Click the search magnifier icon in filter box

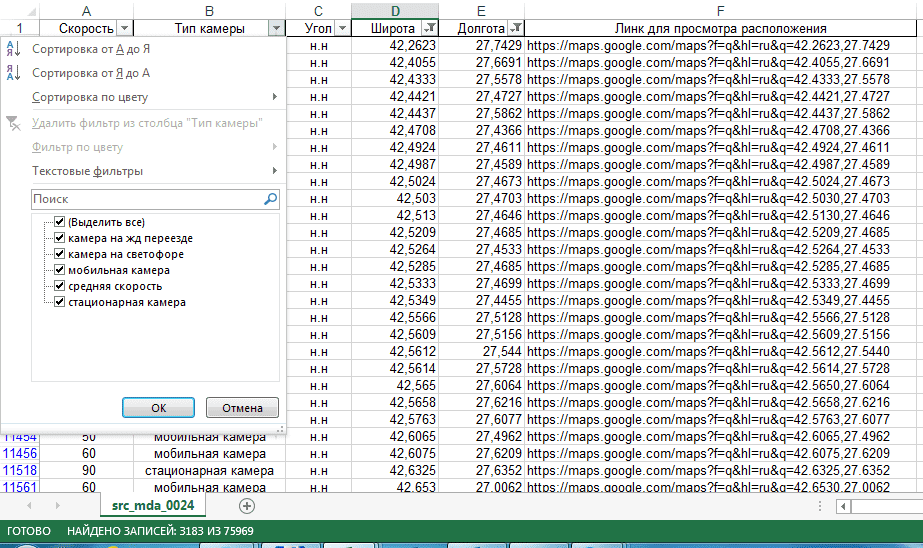(x=270, y=200)
